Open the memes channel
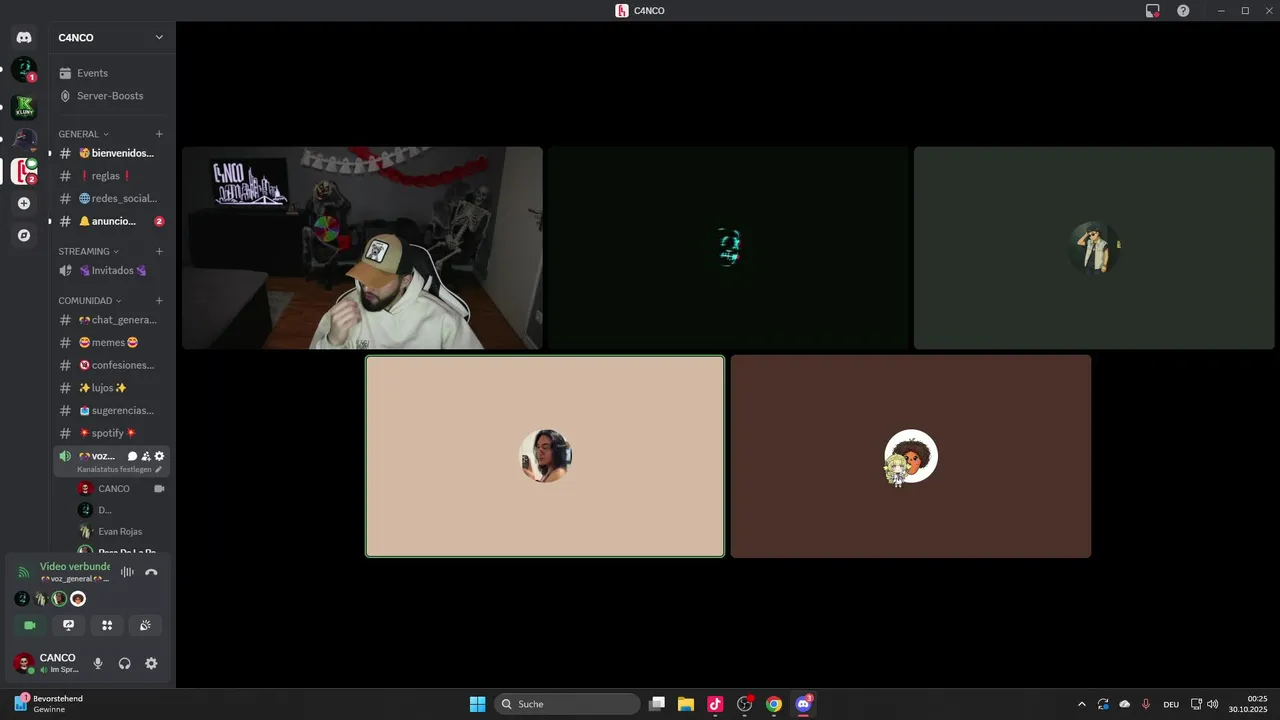This screenshot has height=720, width=1280. click(112, 342)
